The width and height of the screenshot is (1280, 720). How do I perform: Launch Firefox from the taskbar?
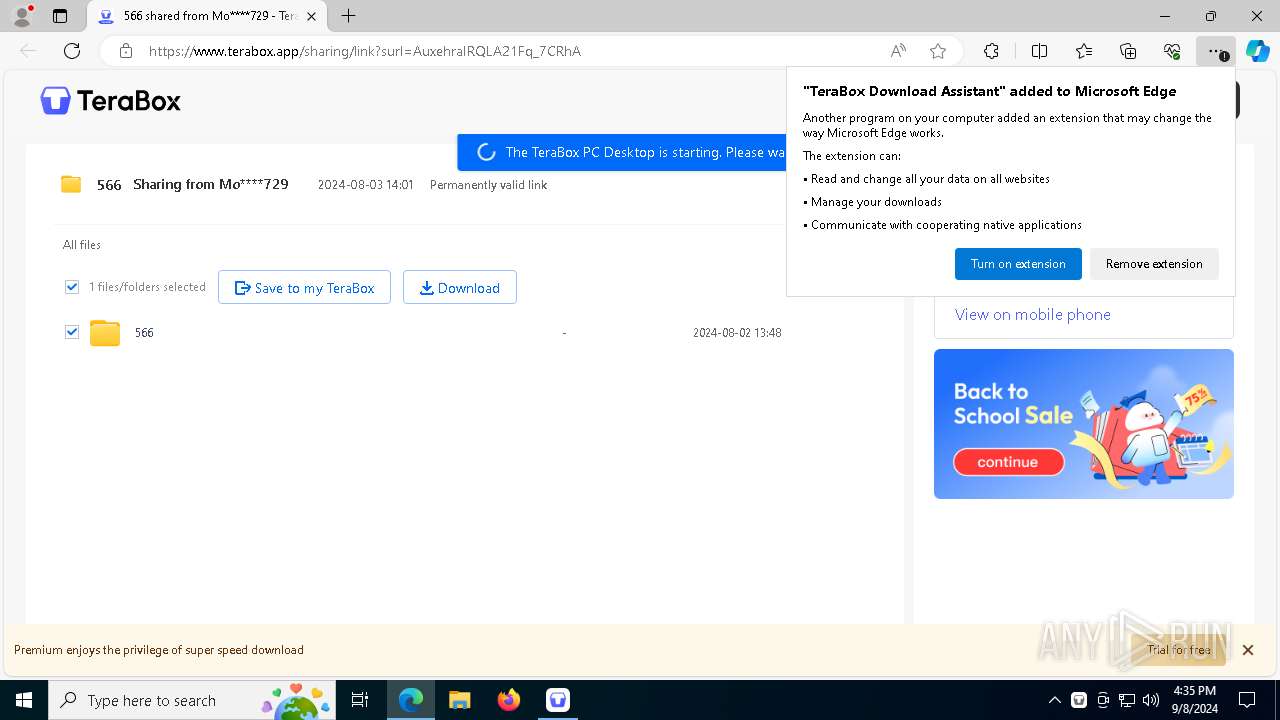click(508, 700)
